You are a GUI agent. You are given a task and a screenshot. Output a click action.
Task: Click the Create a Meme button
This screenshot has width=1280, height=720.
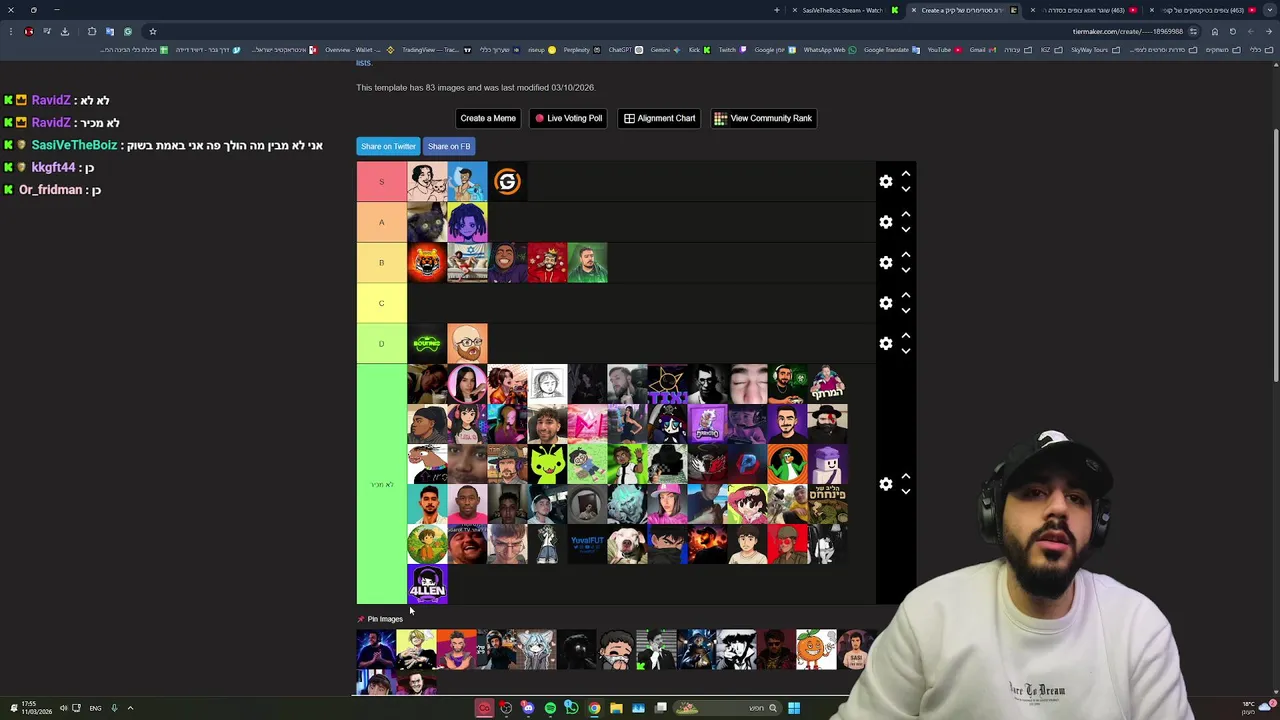[488, 118]
